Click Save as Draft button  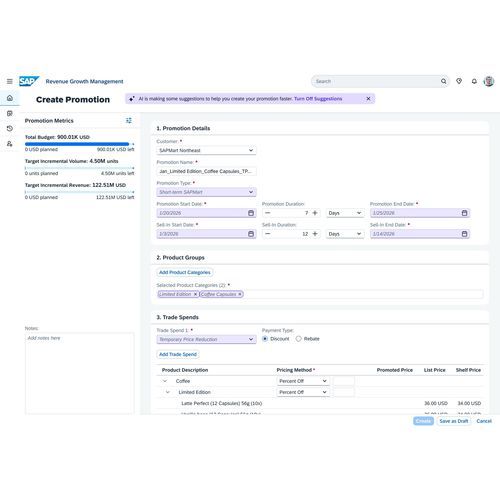pos(454,421)
